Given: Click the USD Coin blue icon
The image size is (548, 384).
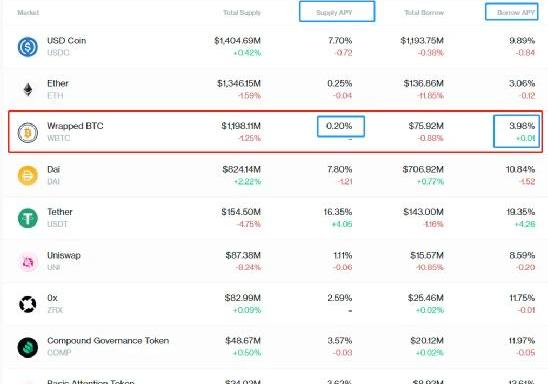Looking at the screenshot, I should (28, 46).
